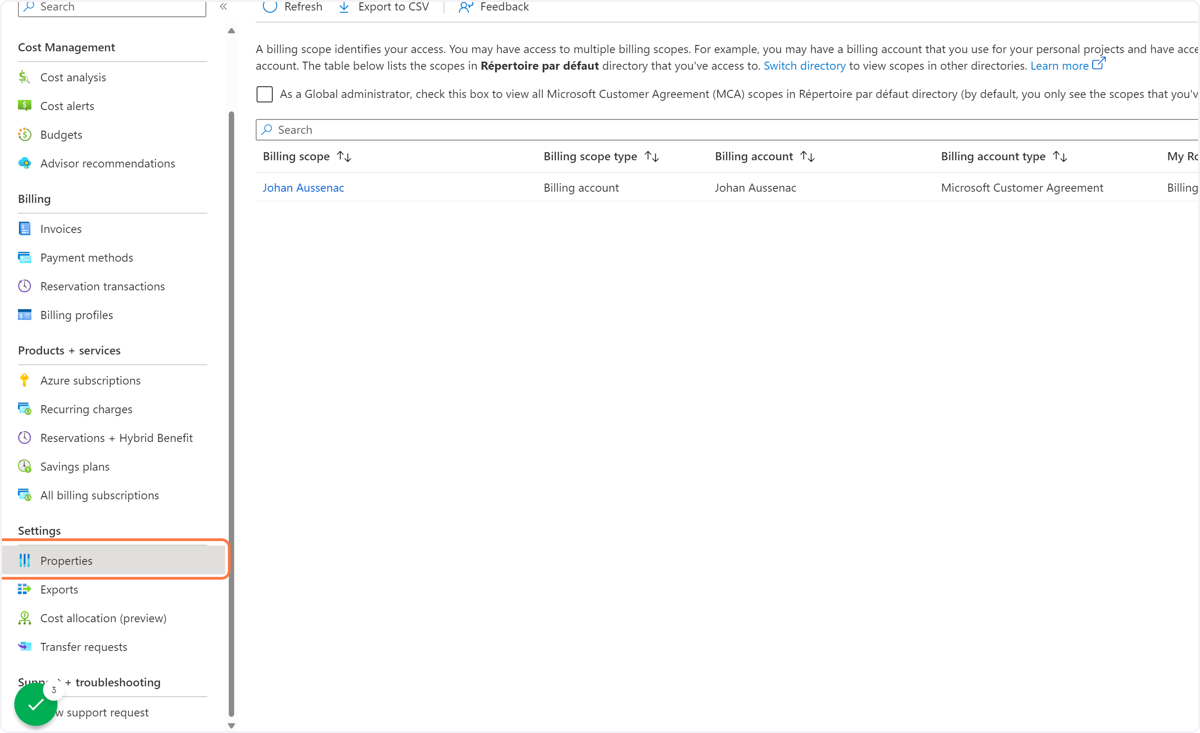Open Johan Aussenac billing scope link
This screenshot has height=733, width=1200.
pyautogui.click(x=303, y=188)
